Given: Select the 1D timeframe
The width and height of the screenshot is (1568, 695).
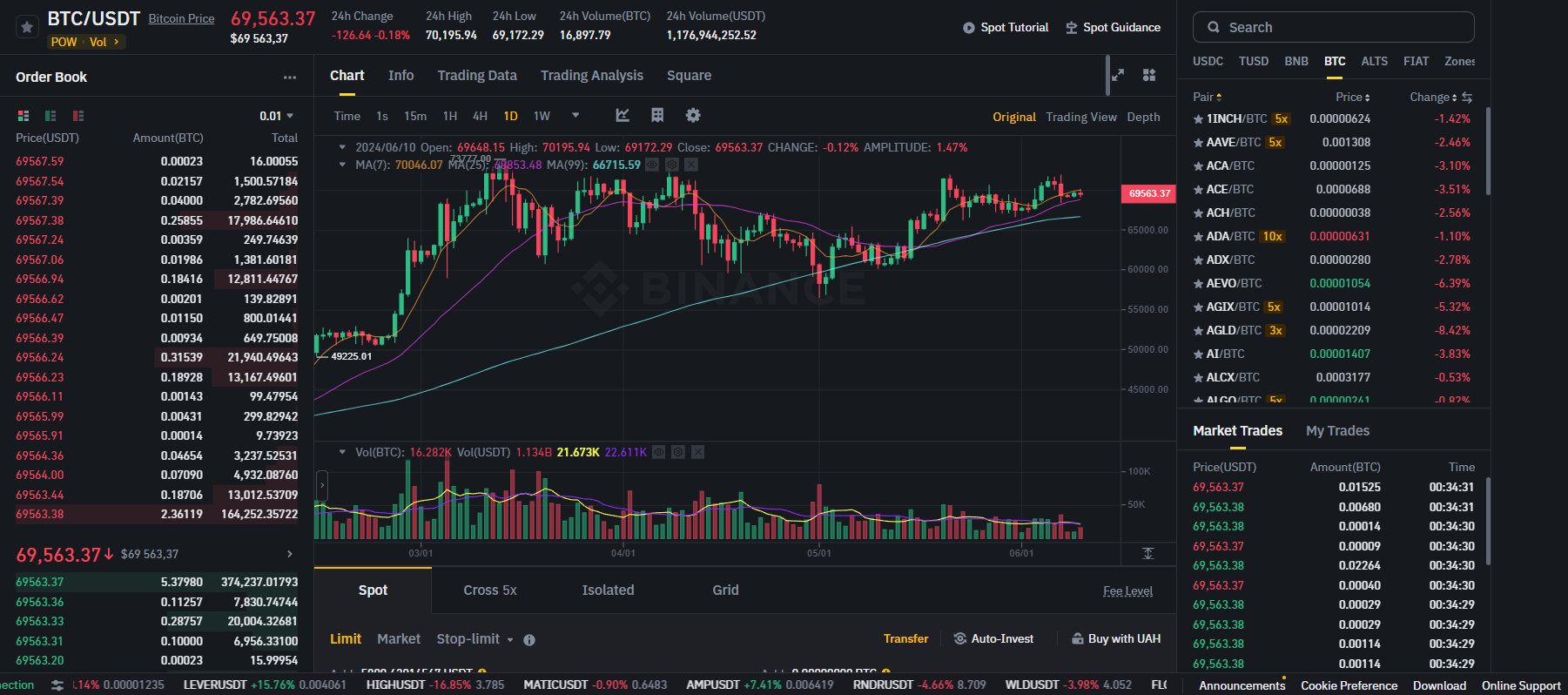Looking at the screenshot, I should click(x=510, y=116).
